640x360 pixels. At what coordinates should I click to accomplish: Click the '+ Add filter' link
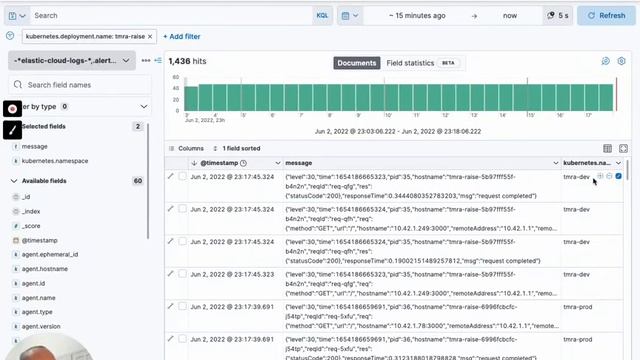coord(182,36)
